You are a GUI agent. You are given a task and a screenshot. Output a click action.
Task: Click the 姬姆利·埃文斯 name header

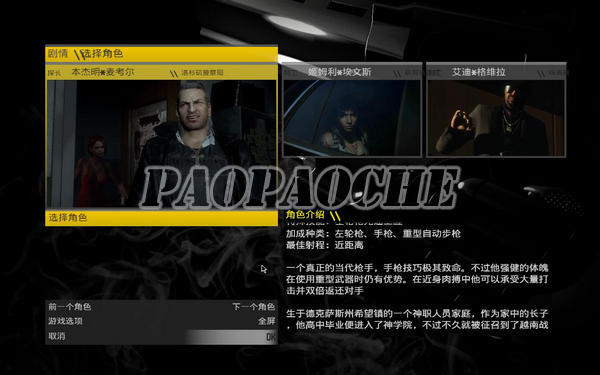340,72
